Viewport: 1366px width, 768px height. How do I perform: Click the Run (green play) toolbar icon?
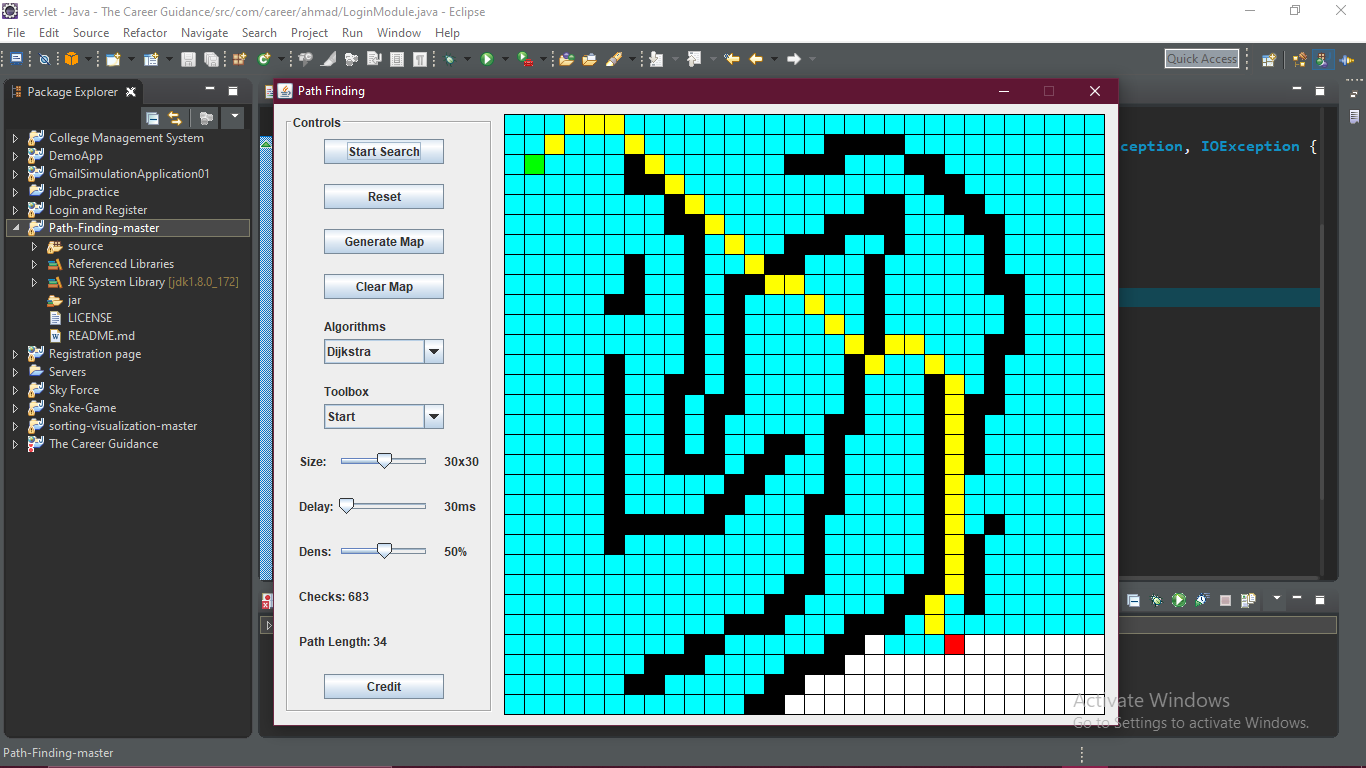487,59
